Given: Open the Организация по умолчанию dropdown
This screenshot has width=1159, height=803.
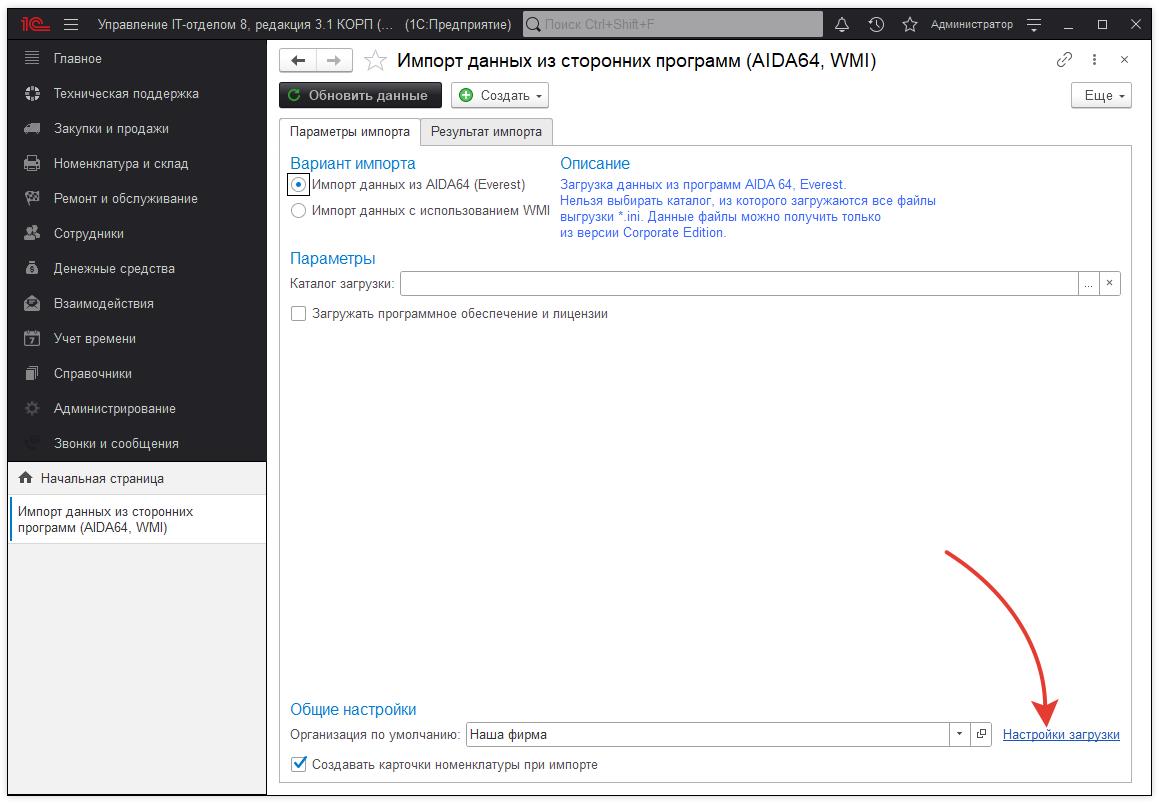Looking at the screenshot, I should pos(956,733).
